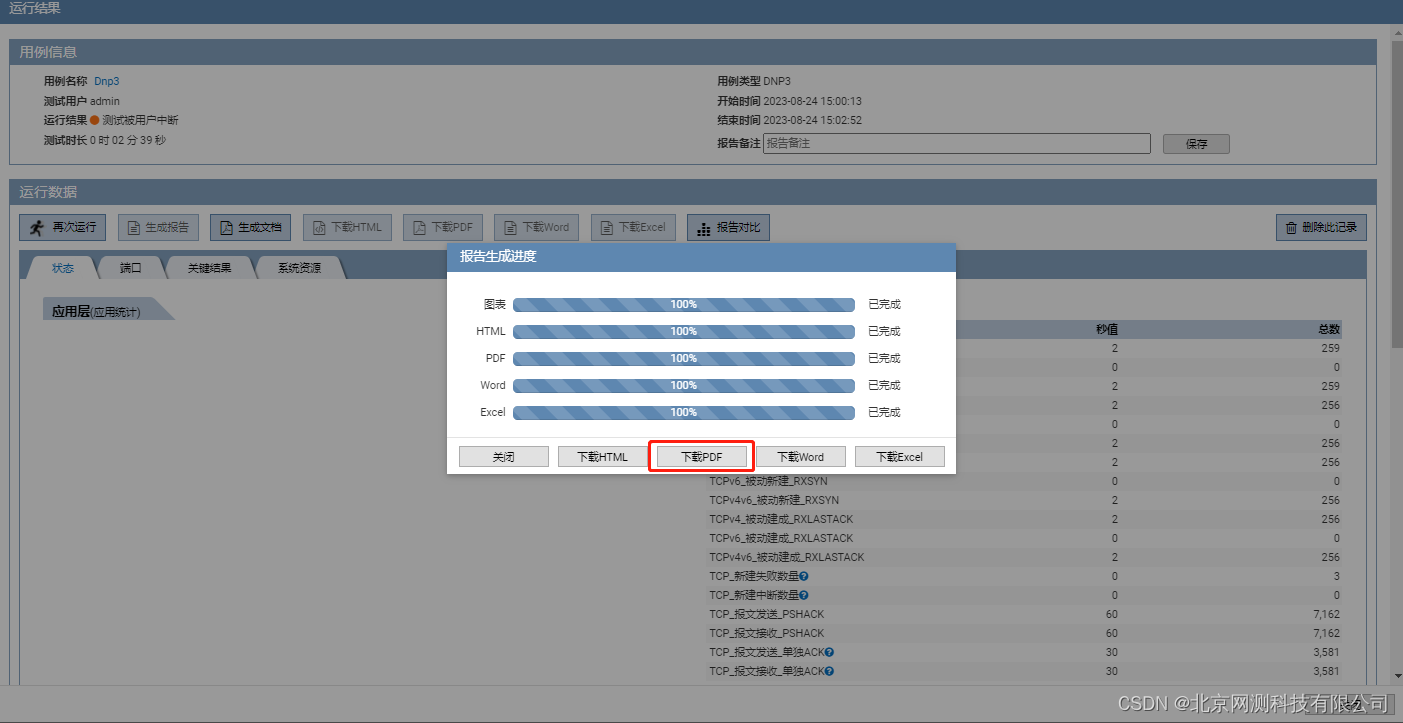The image size is (1403, 723).
Task: Open the Dnp3 test case link
Action: pyautogui.click(x=107, y=81)
